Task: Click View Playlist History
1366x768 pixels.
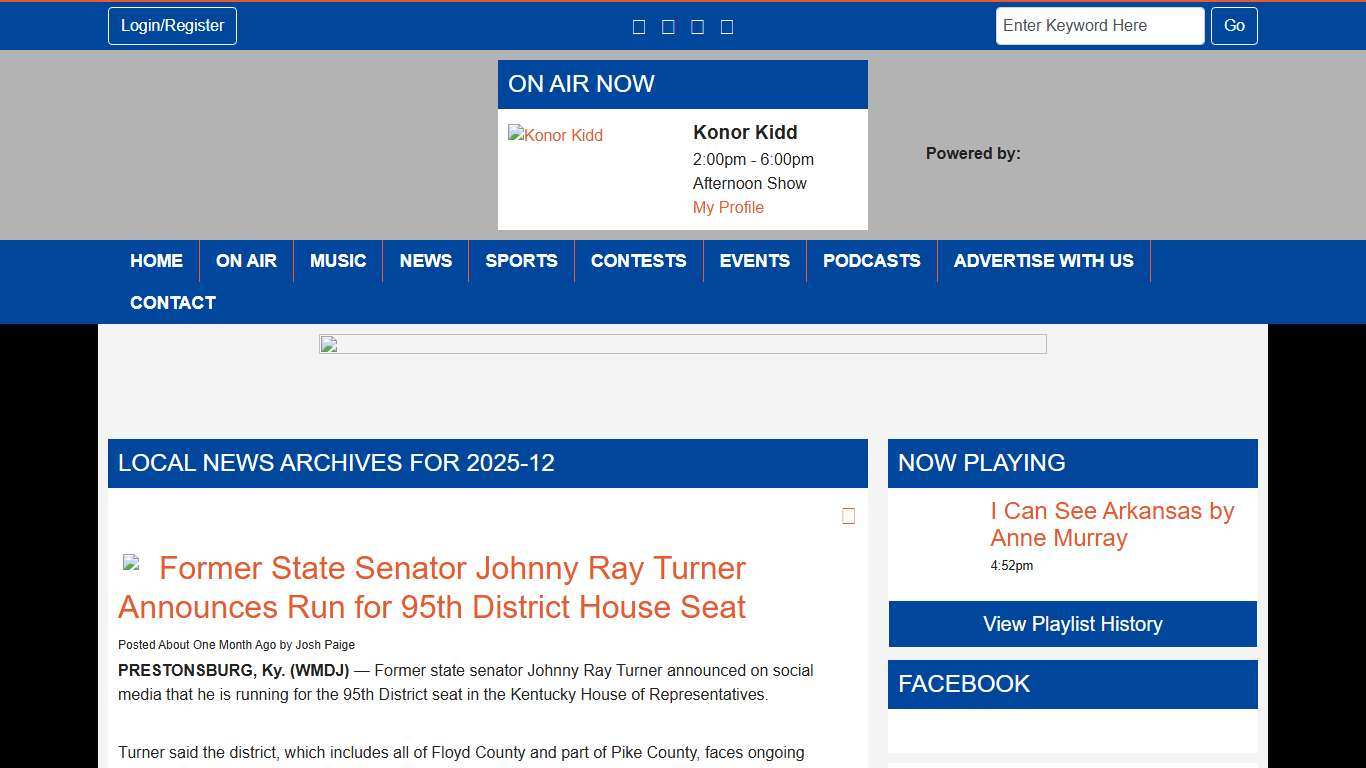Action: (x=1072, y=624)
